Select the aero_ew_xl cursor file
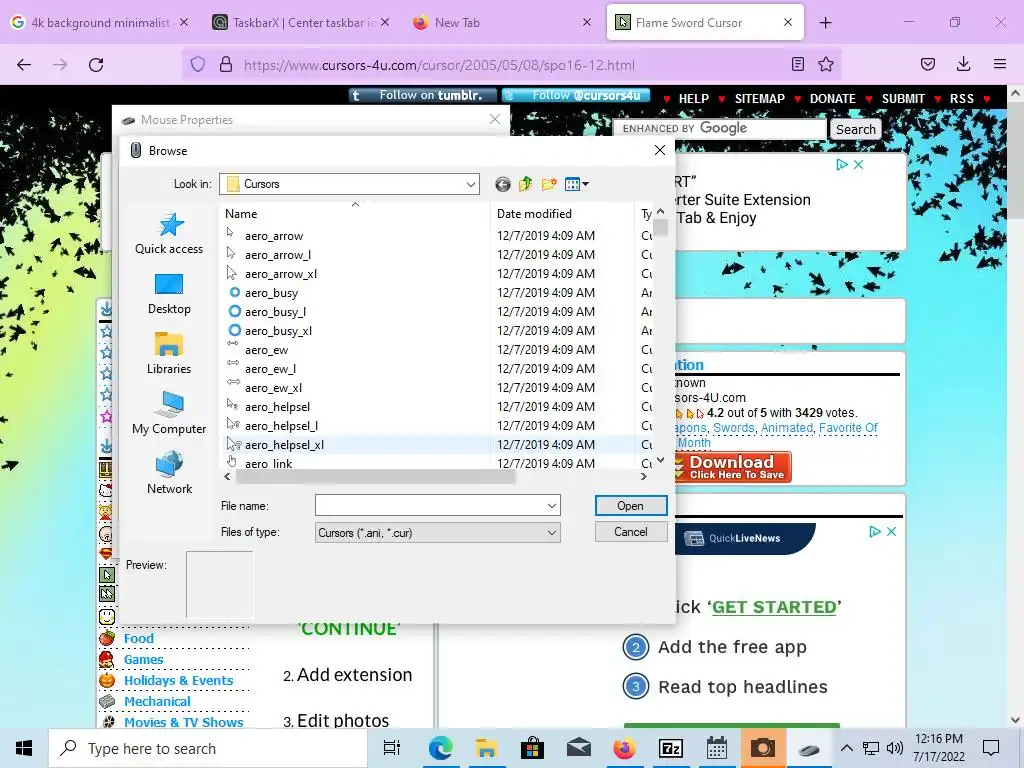The height and width of the screenshot is (768, 1024). (x=273, y=387)
